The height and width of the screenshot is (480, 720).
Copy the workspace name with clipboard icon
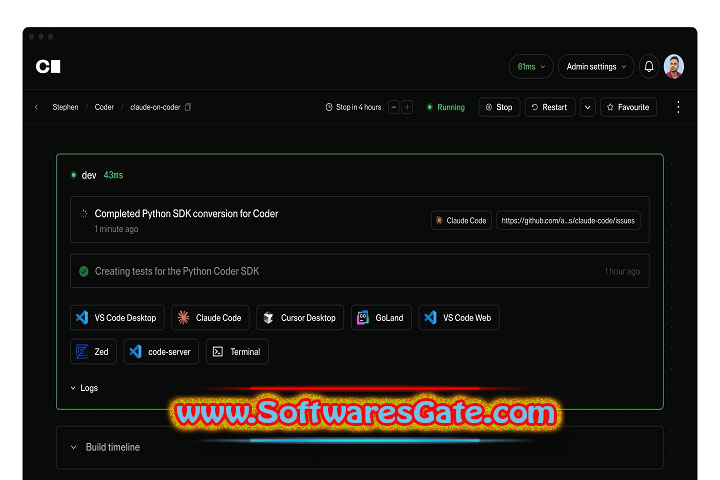(x=188, y=107)
